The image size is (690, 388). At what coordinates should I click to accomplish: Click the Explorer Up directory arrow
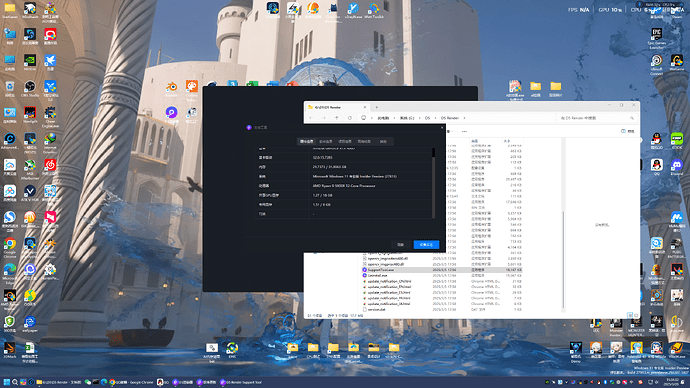click(x=337, y=118)
